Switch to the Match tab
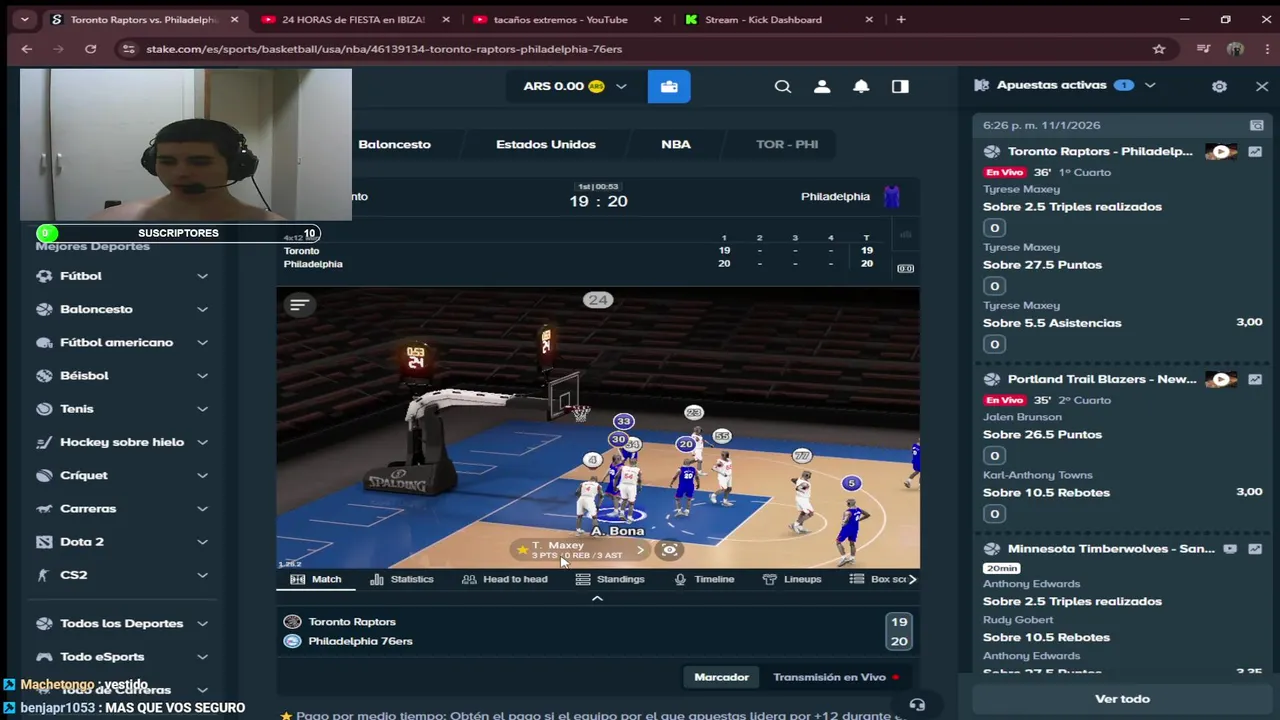This screenshot has width=1280, height=720. tap(316, 579)
